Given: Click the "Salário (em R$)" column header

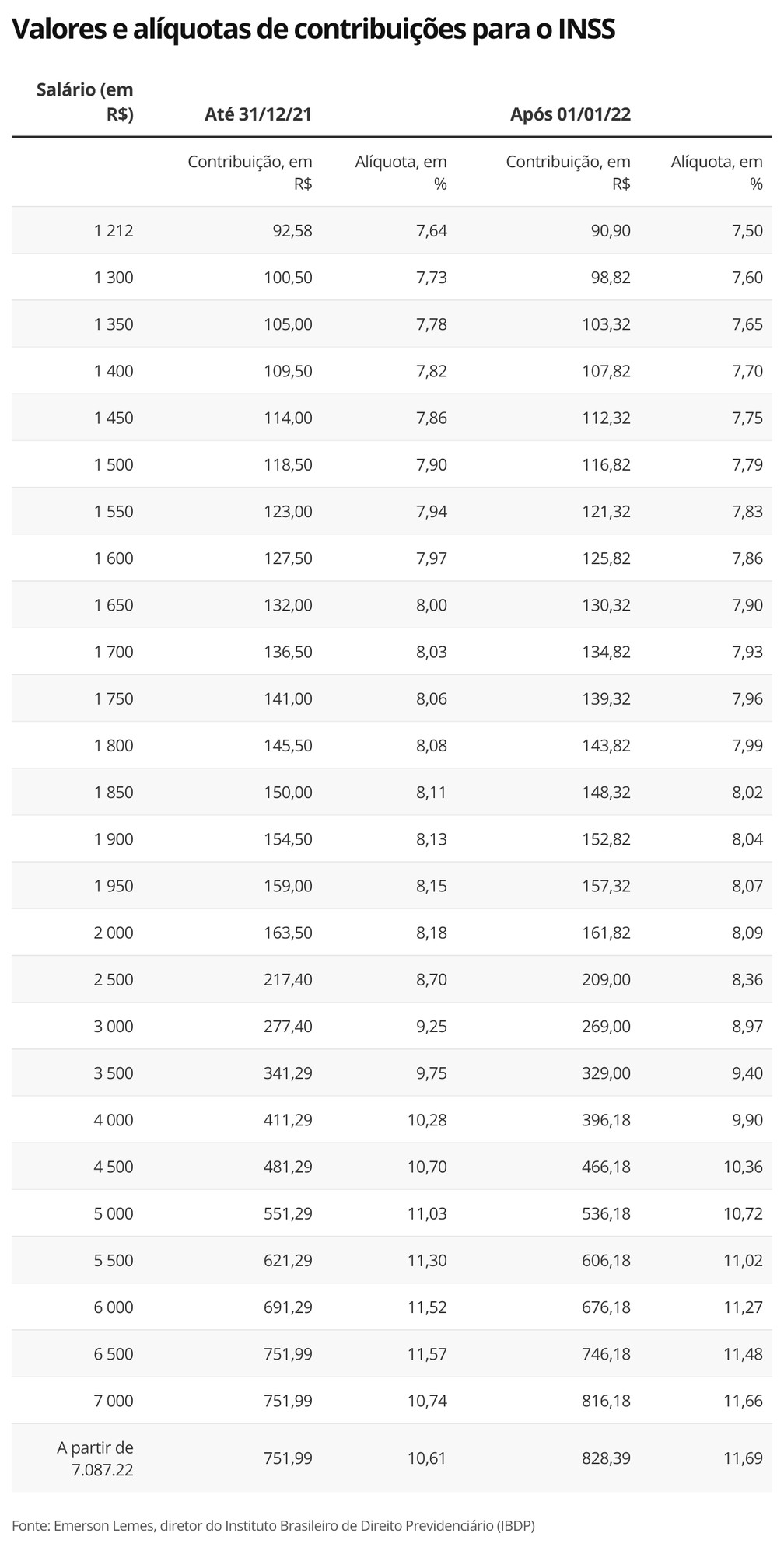Looking at the screenshot, I should (x=86, y=102).
